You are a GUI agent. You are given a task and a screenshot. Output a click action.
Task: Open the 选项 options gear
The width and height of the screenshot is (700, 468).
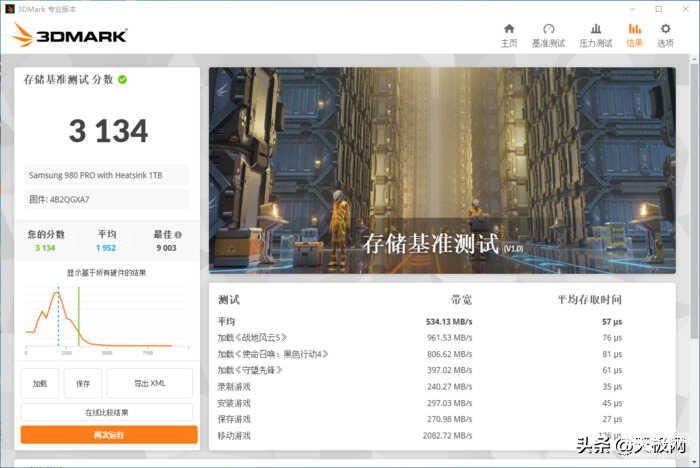[x=665, y=35]
